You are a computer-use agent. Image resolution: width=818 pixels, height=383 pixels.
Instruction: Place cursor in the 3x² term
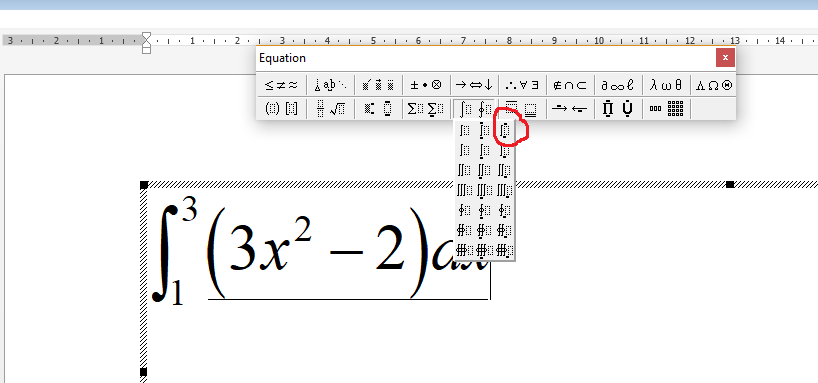click(270, 245)
